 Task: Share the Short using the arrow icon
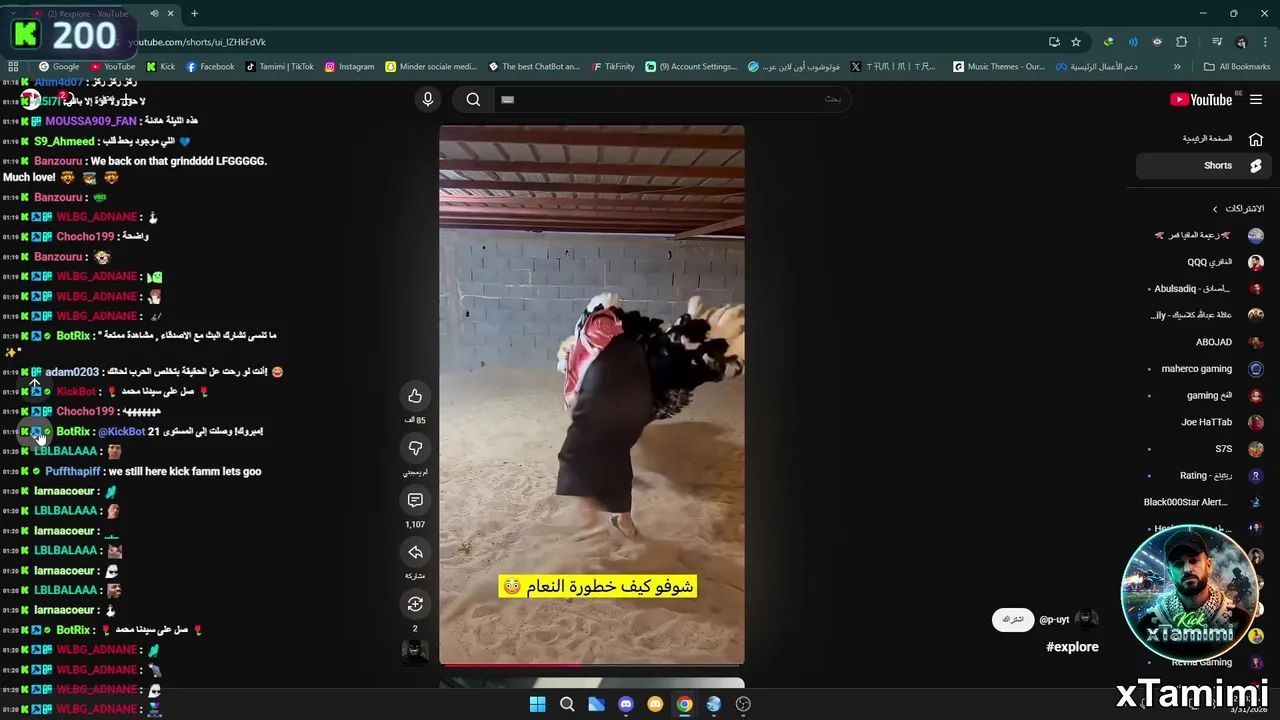click(x=415, y=552)
